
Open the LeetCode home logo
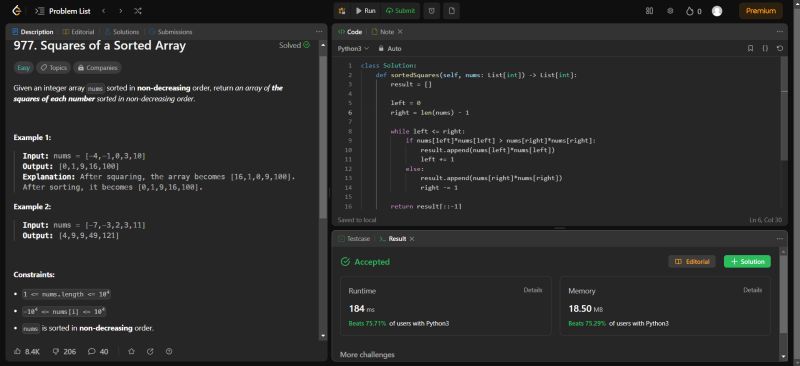point(17,11)
